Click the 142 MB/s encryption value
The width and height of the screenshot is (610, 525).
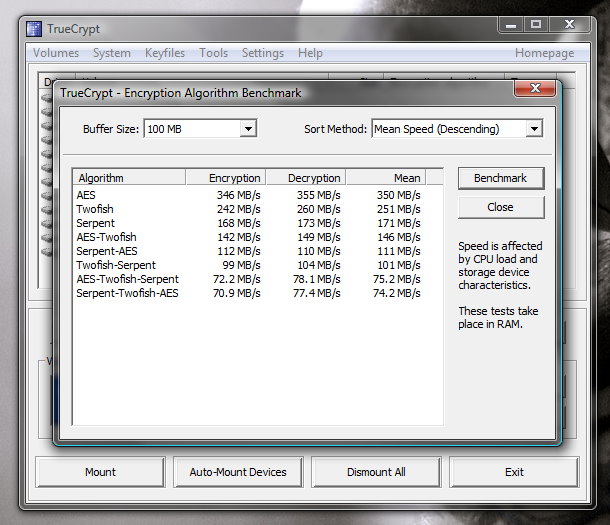[238, 237]
